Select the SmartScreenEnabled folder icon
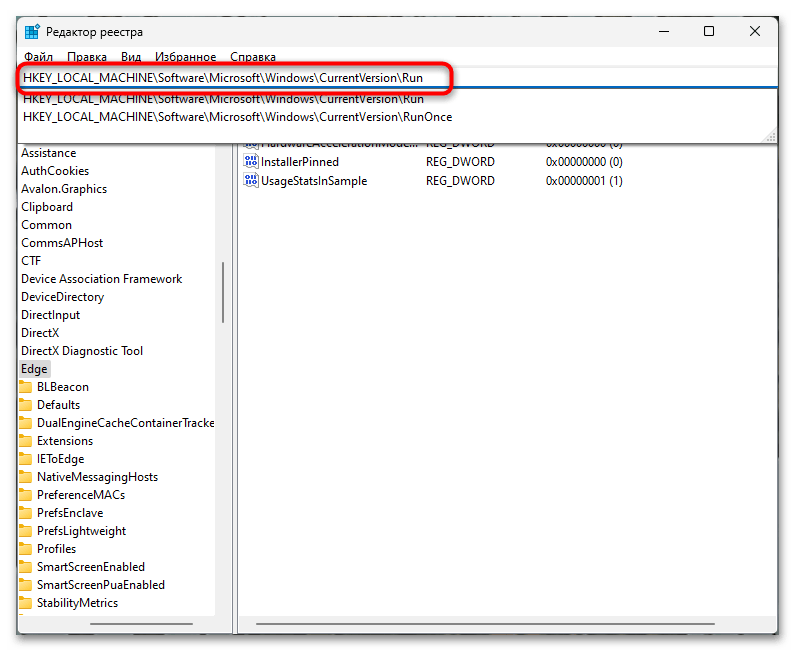 [25, 567]
